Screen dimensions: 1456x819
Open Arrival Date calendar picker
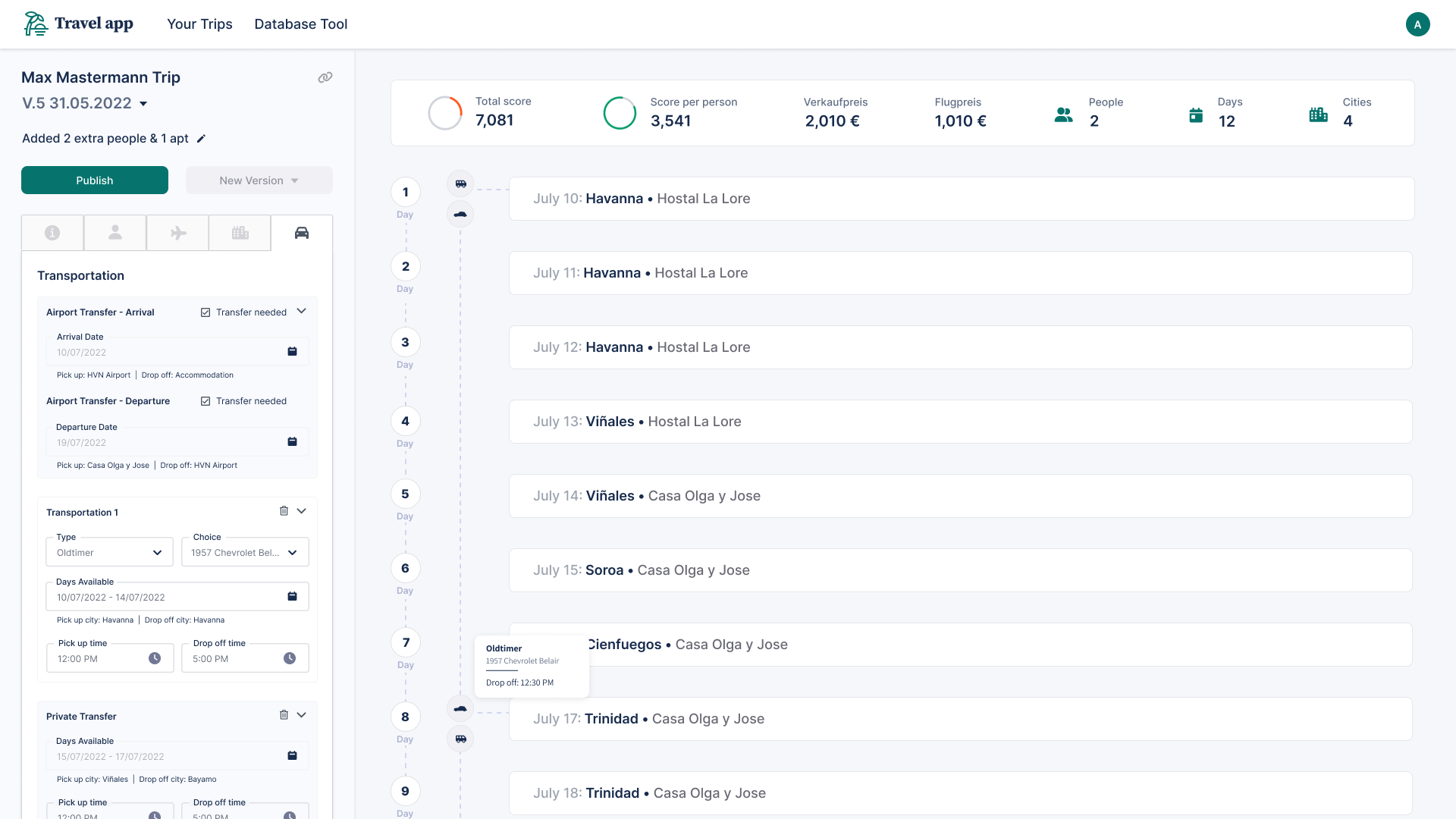[x=292, y=352]
